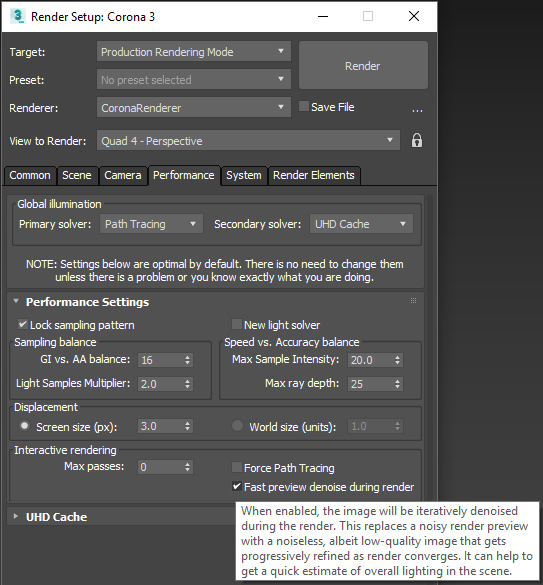Viewport: 543px width, 585px height.
Task: Collapse the Performance Settings rollout arrow
Action: [x=16, y=301]
